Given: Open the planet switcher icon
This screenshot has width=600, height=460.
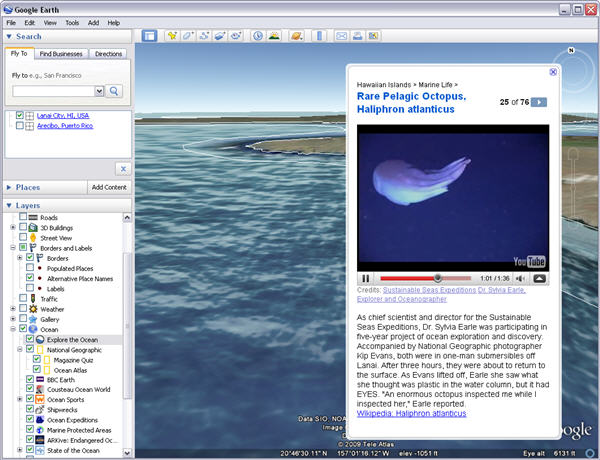Looking at the screenshot, I should [x=296, y=36].
